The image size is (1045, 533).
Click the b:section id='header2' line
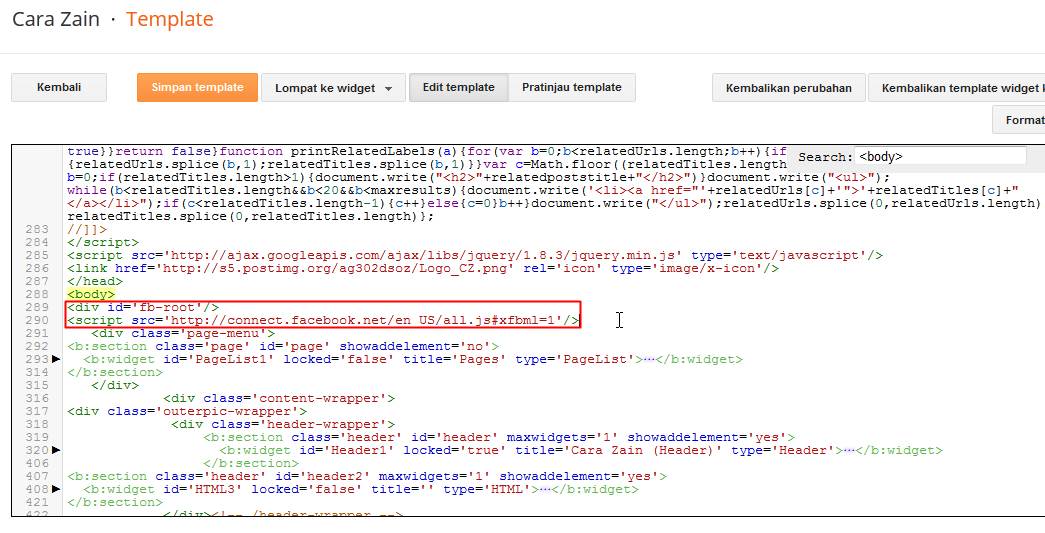click(x=367, y=476)
